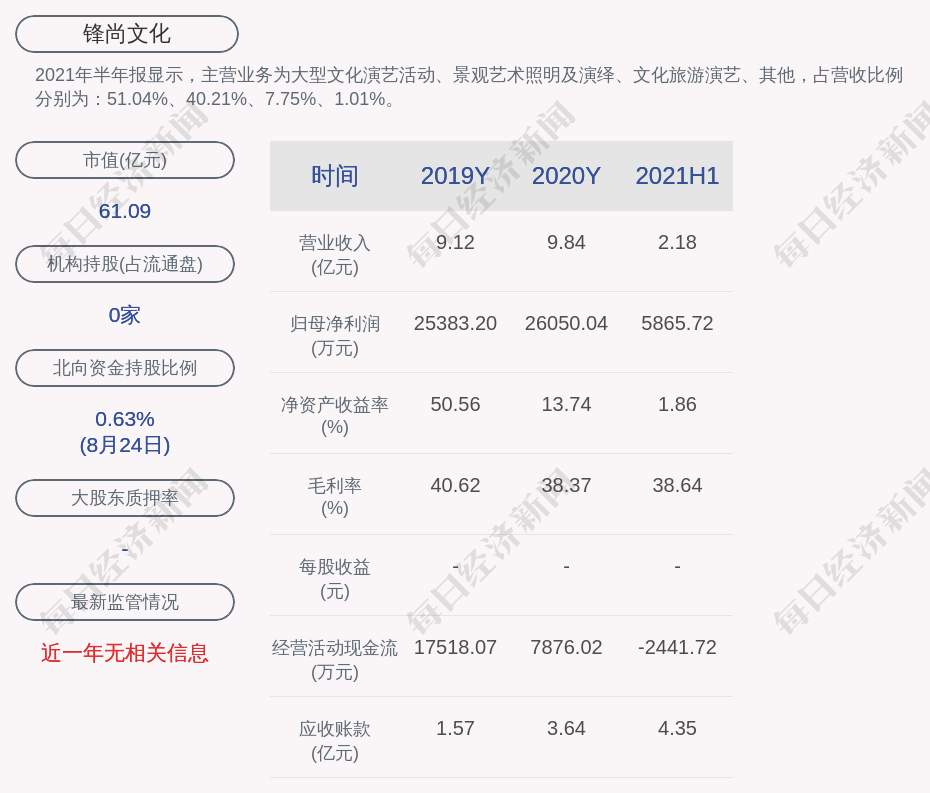Click the 4.35 receivables value

pos(677,728)
